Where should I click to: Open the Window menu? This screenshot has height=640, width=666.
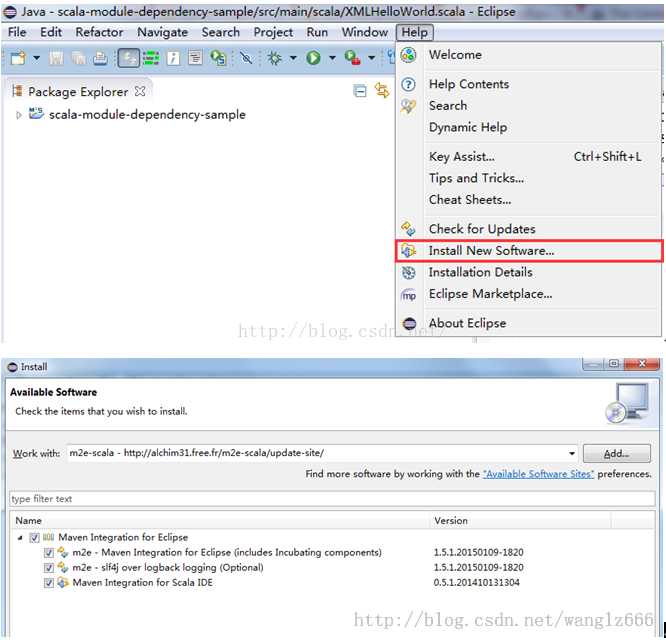[364, 32]
